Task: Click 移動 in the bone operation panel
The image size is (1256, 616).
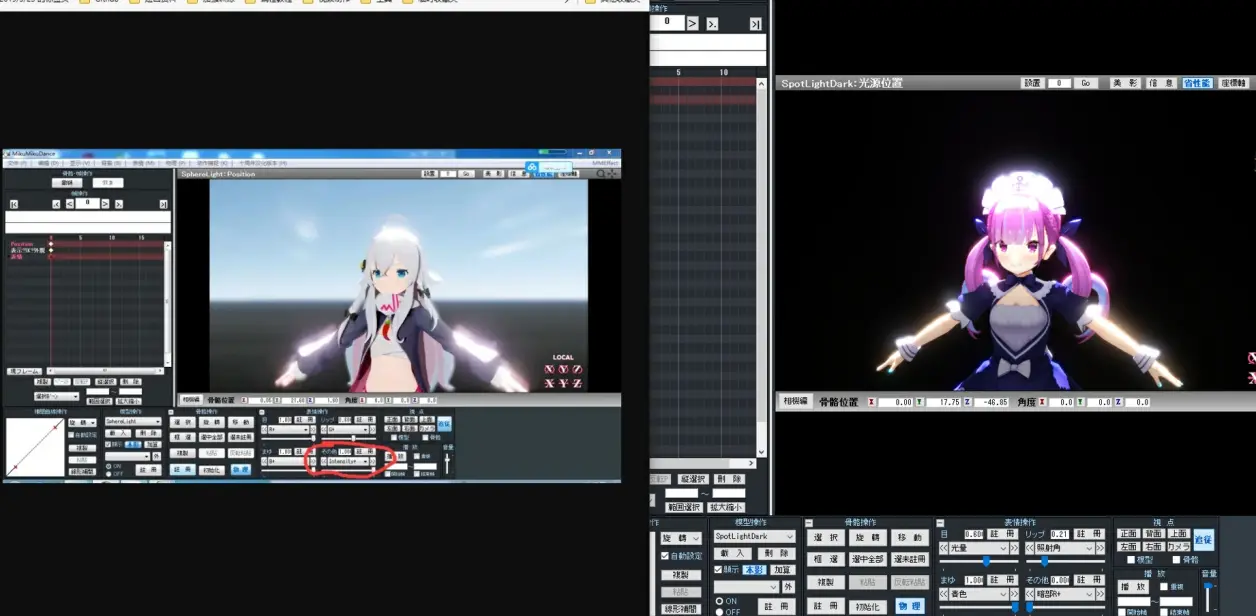Action: pyautogui.click(x=910, y=537)
